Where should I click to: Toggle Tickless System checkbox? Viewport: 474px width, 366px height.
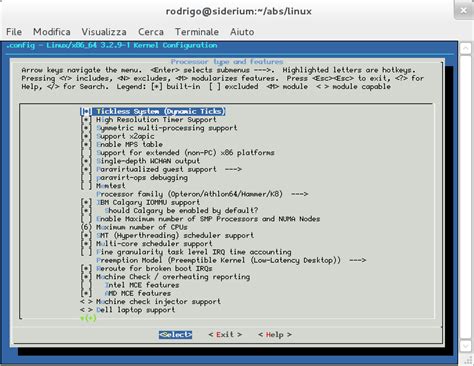86,111
